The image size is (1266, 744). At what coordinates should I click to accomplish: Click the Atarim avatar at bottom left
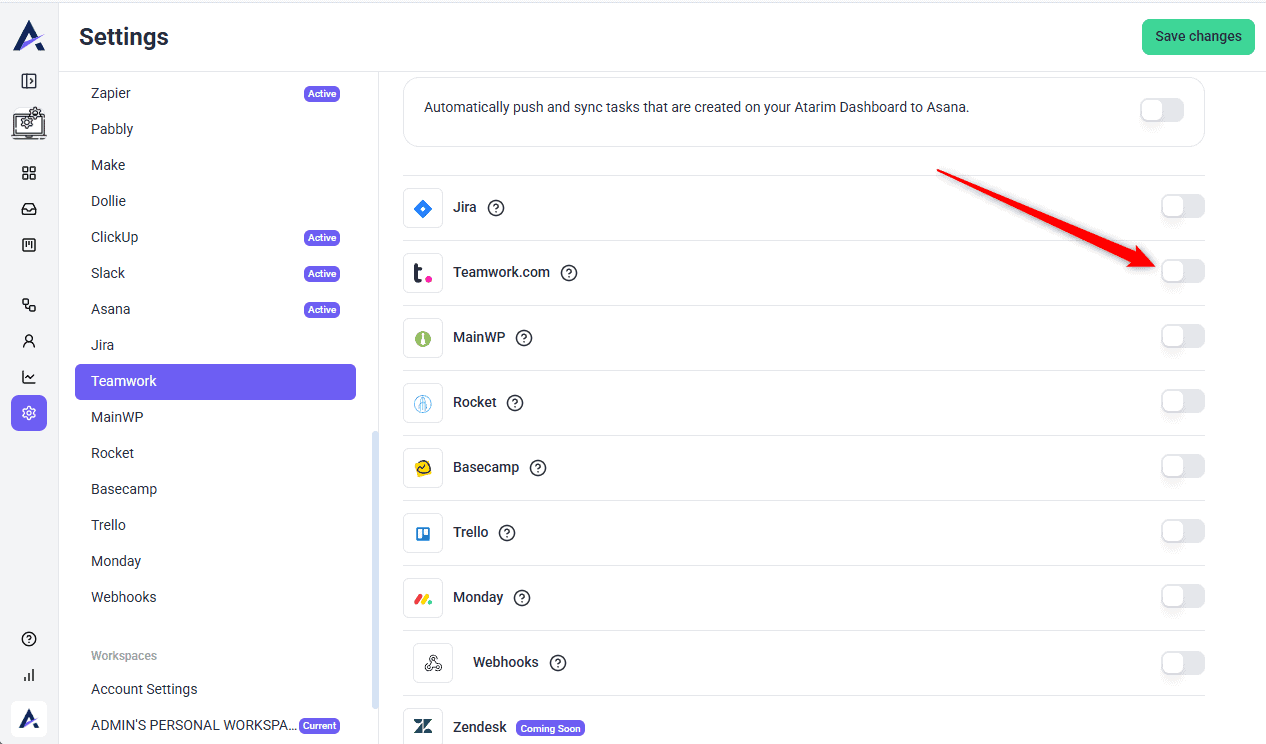point(29,718)
